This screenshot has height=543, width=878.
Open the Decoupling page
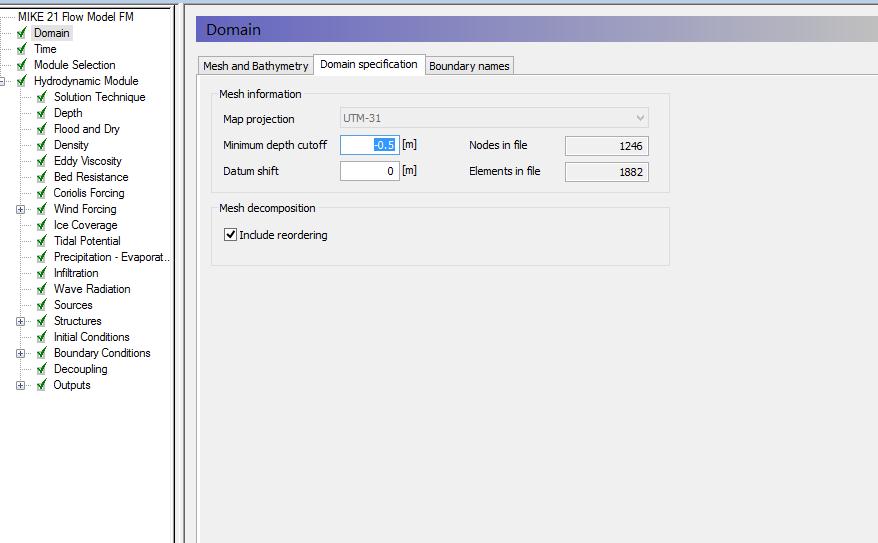coord(81,369)
